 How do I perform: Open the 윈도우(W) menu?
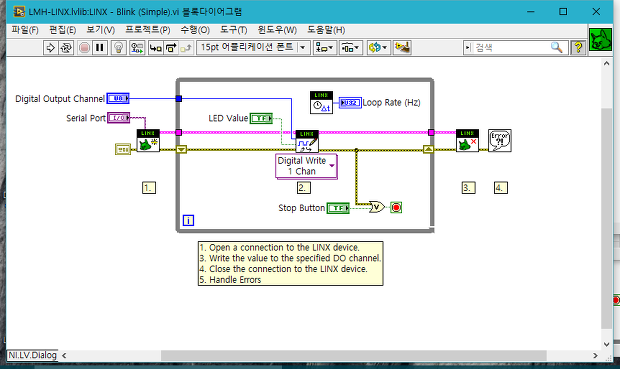pyautogui.click(x=277, y=30)
